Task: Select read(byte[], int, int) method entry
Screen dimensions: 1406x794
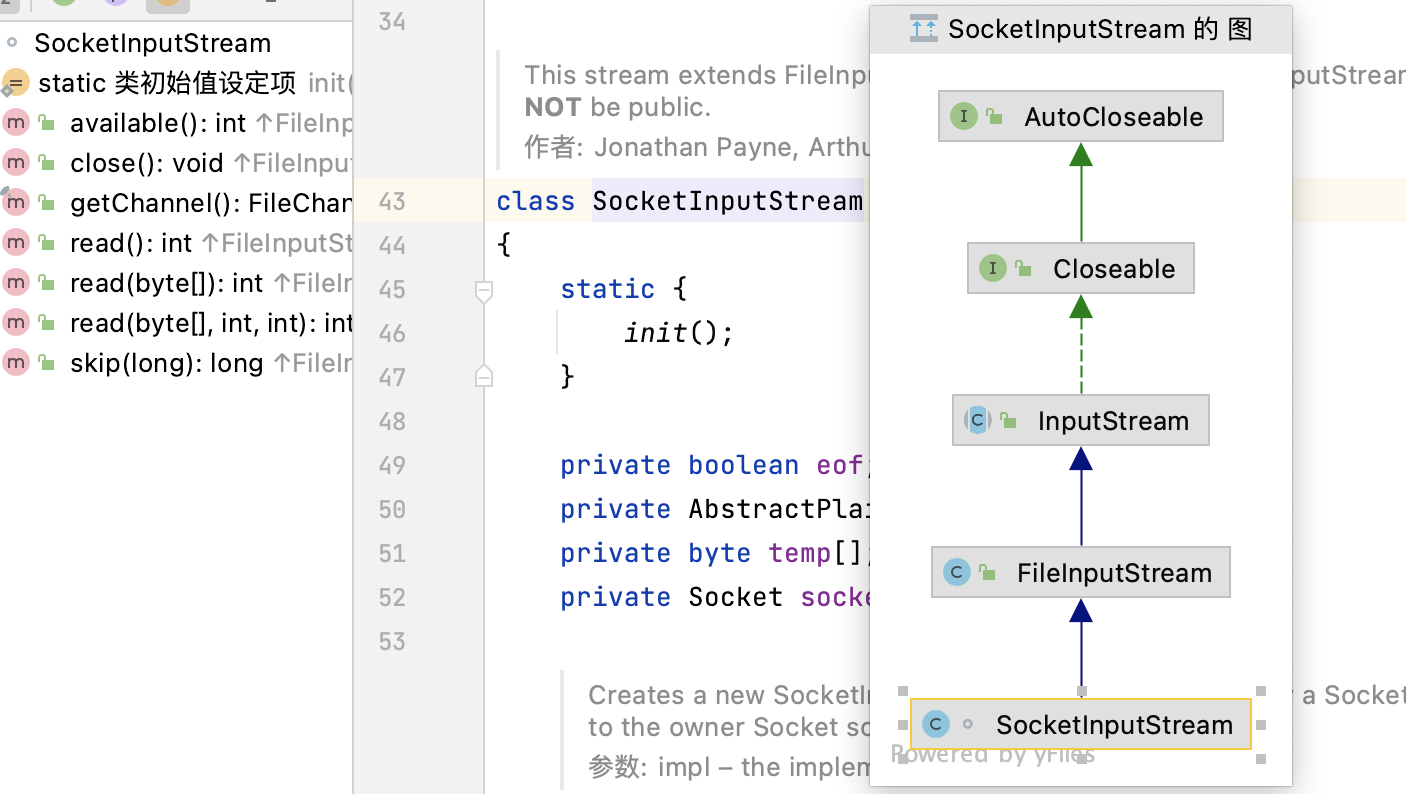Action: pos(210,323)
